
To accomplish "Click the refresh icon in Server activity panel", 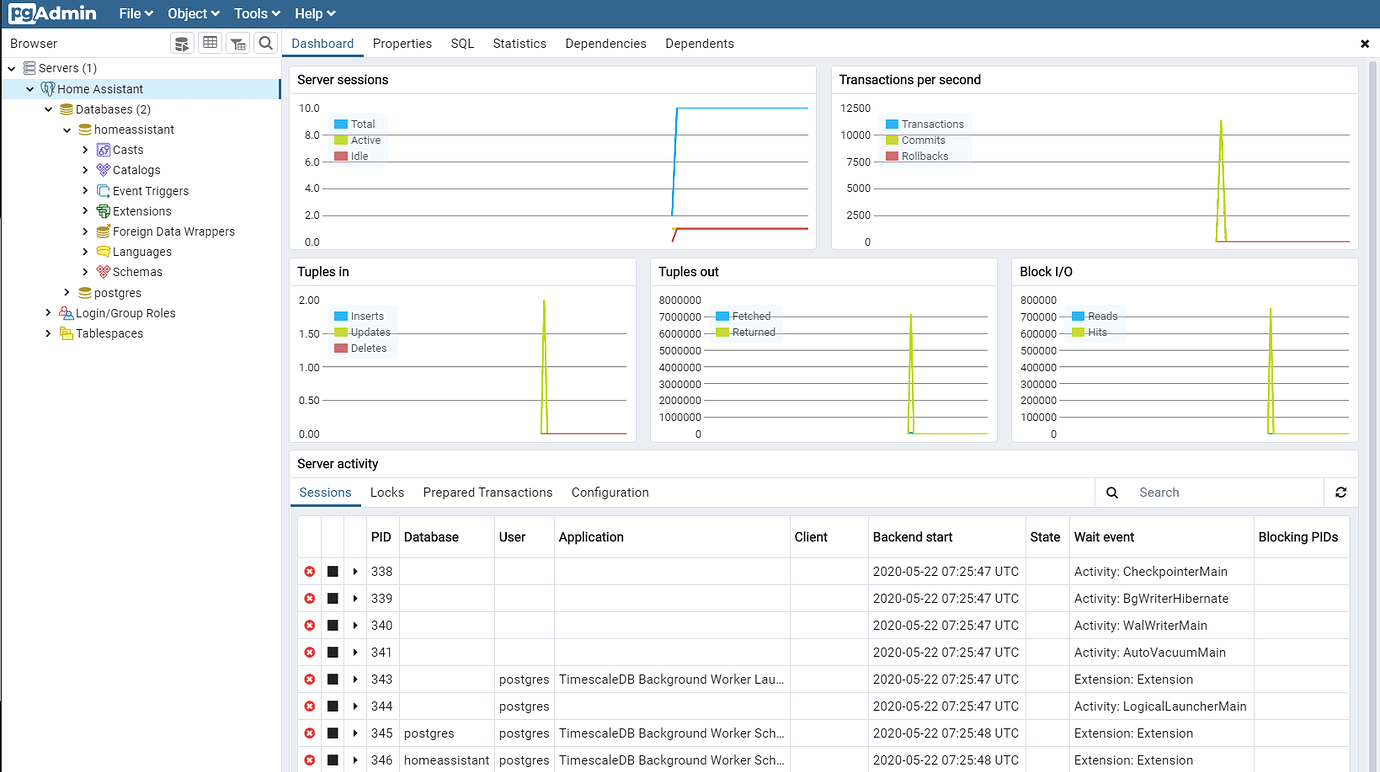I will point(1341,492).
